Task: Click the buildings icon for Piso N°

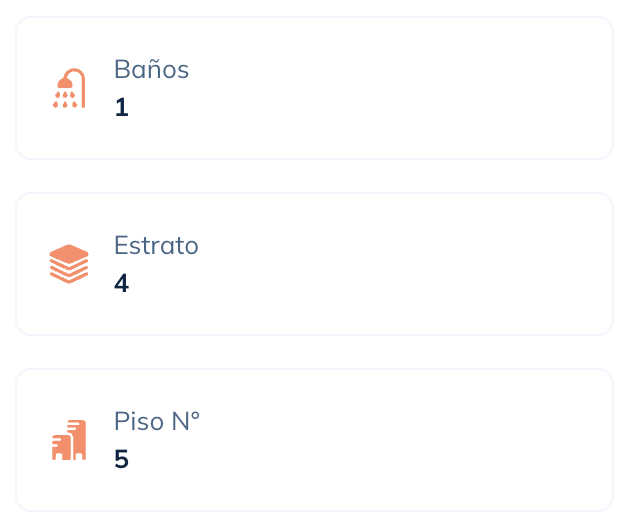Action: point(69,440)
